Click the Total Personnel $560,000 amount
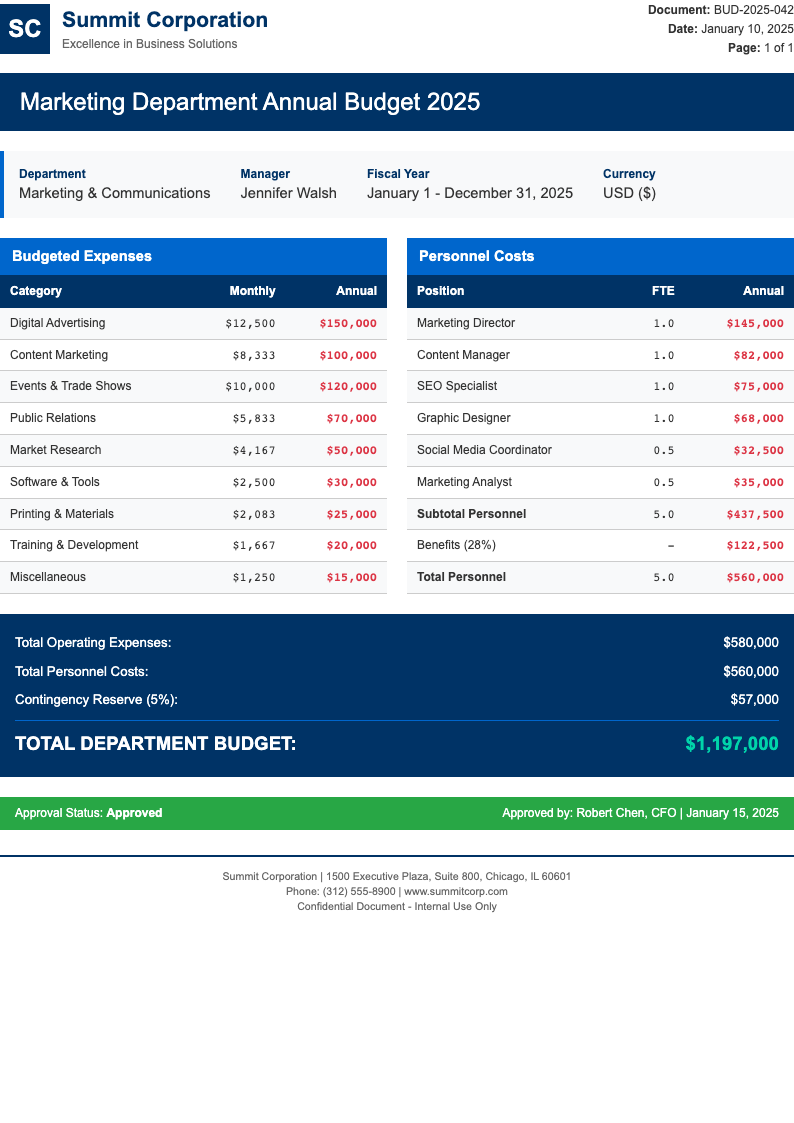Image resolution: width=794 pixels, height=1123 pixels. pos(755,577)
